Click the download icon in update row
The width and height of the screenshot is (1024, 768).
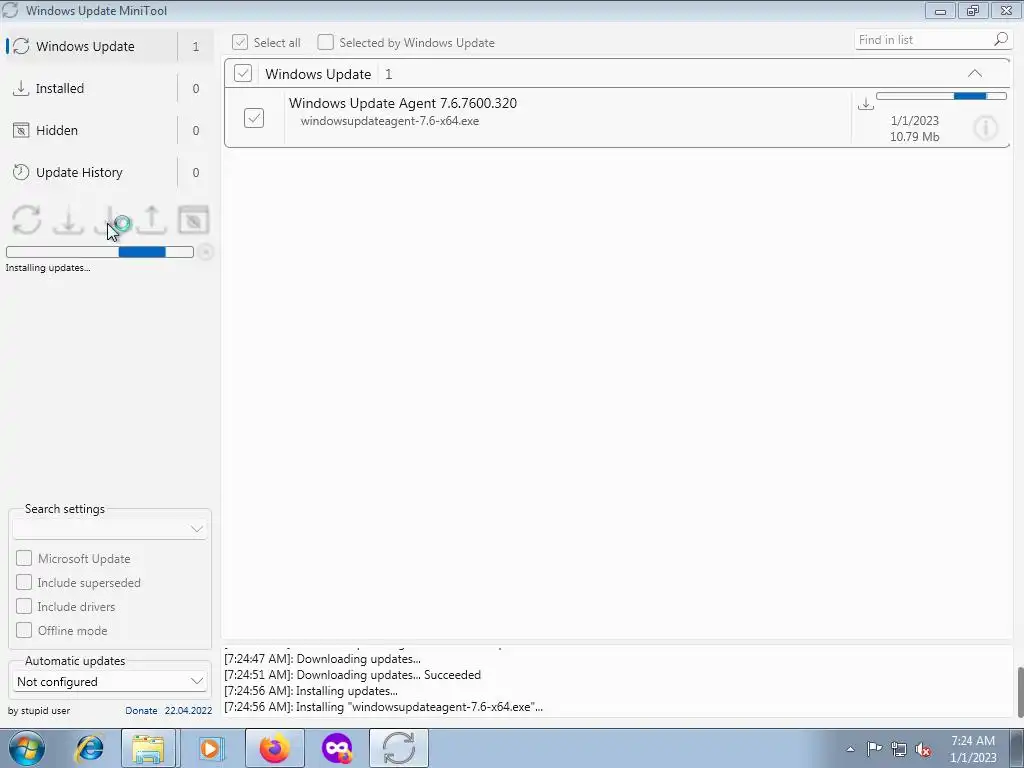point(865,103)
